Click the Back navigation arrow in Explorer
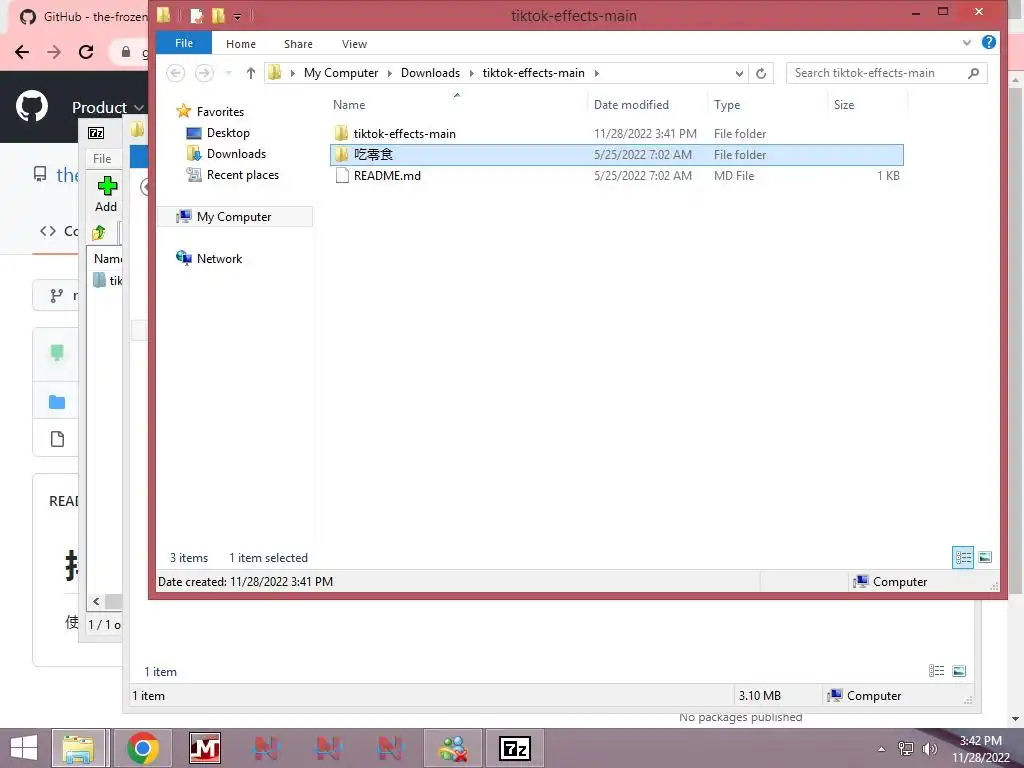Image resolution: width=1024 pixels, height=768 pixels. 175,73
